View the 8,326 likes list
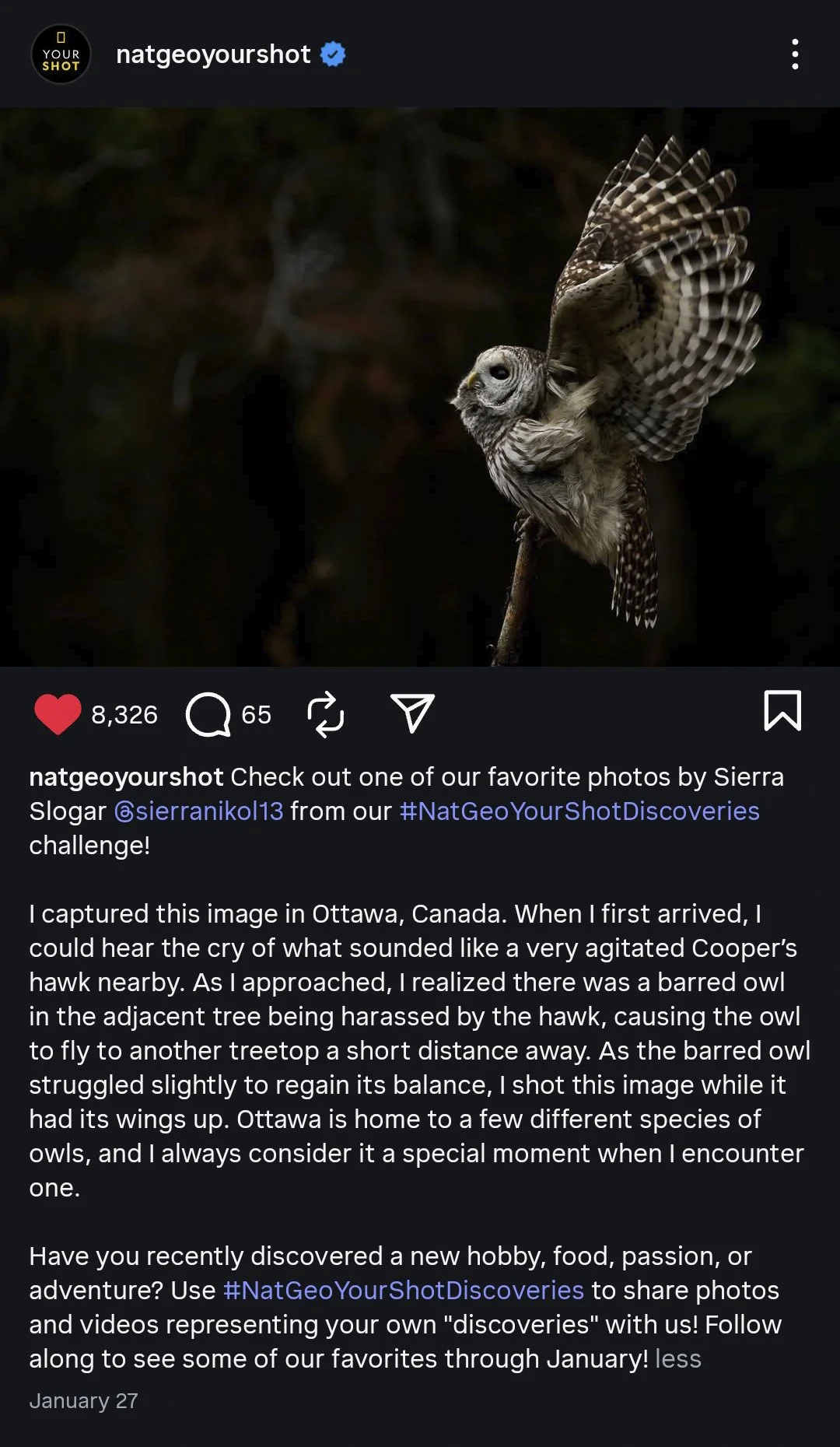The width and height of the screenshot is (840, 1447). click(124, 714)
